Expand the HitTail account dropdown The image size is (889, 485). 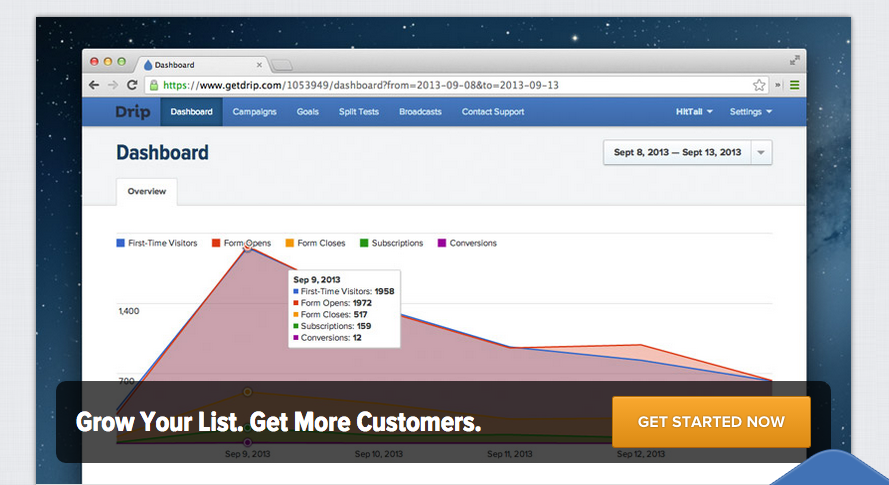[694, 112]
